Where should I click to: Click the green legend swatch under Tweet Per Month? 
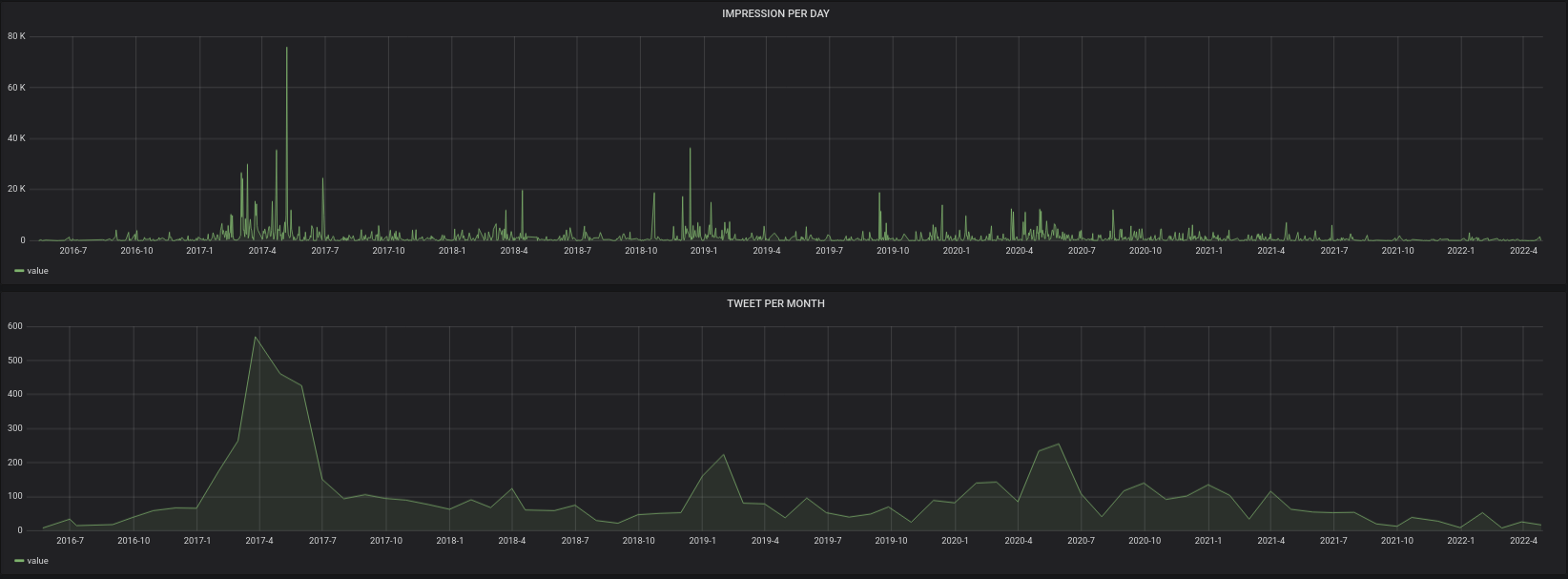19,561
